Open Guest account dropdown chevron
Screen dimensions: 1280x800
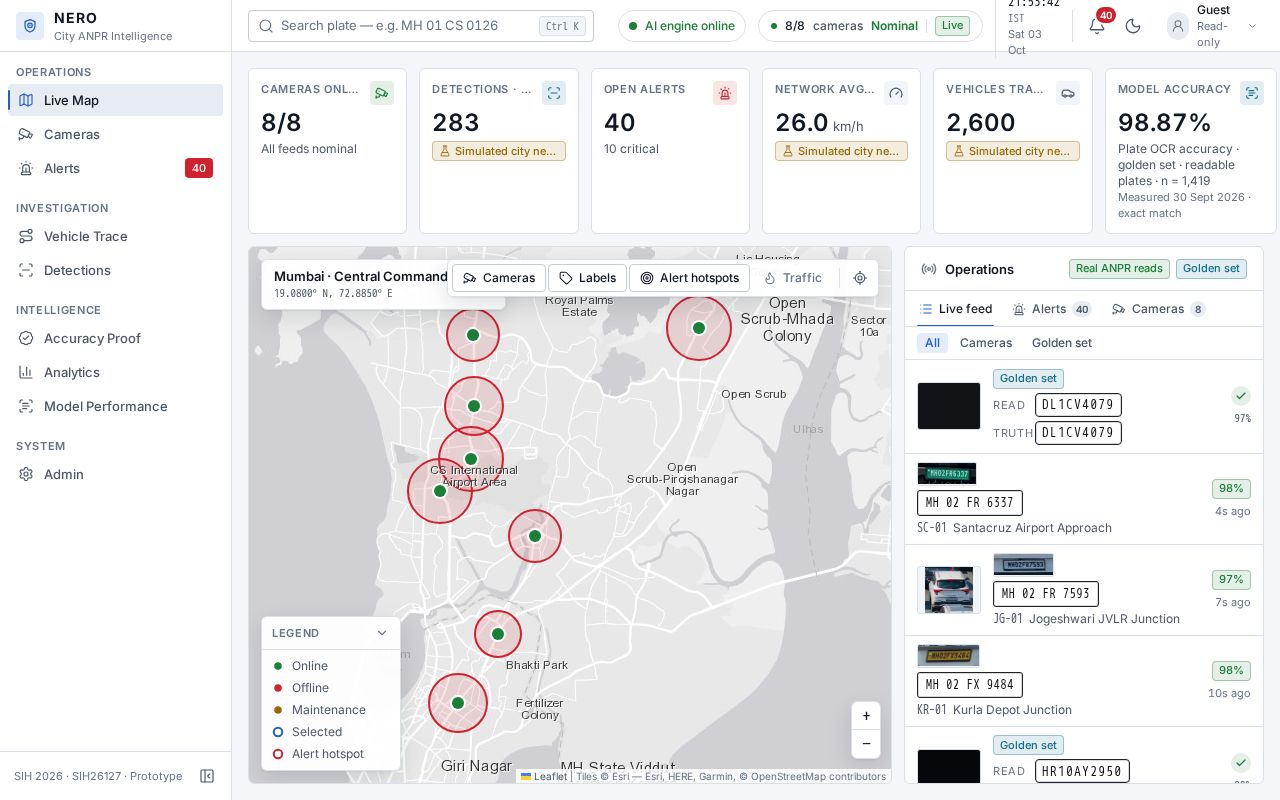click(1252, 26)
